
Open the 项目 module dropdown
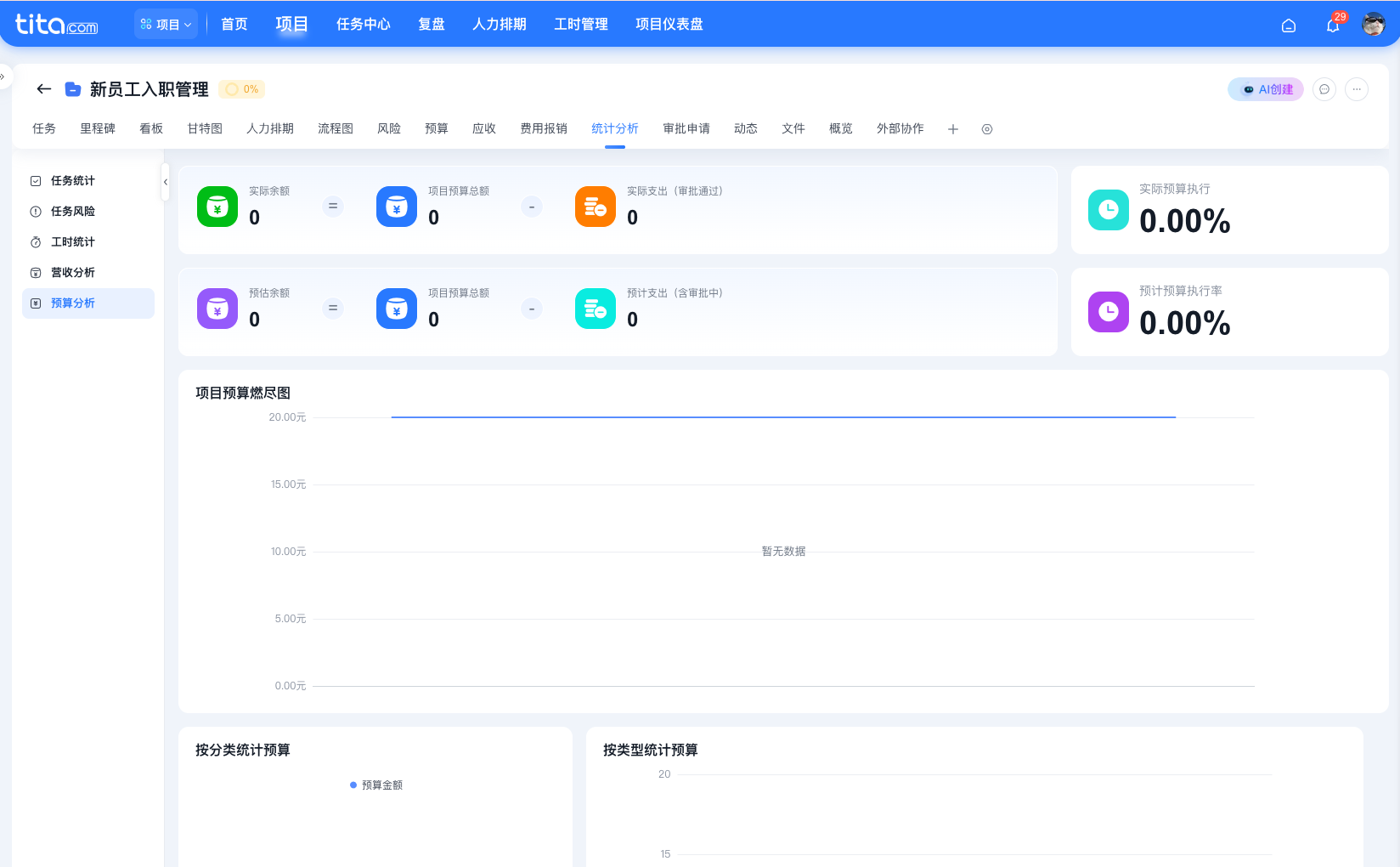pyautogui.click(x=166, y=25)
